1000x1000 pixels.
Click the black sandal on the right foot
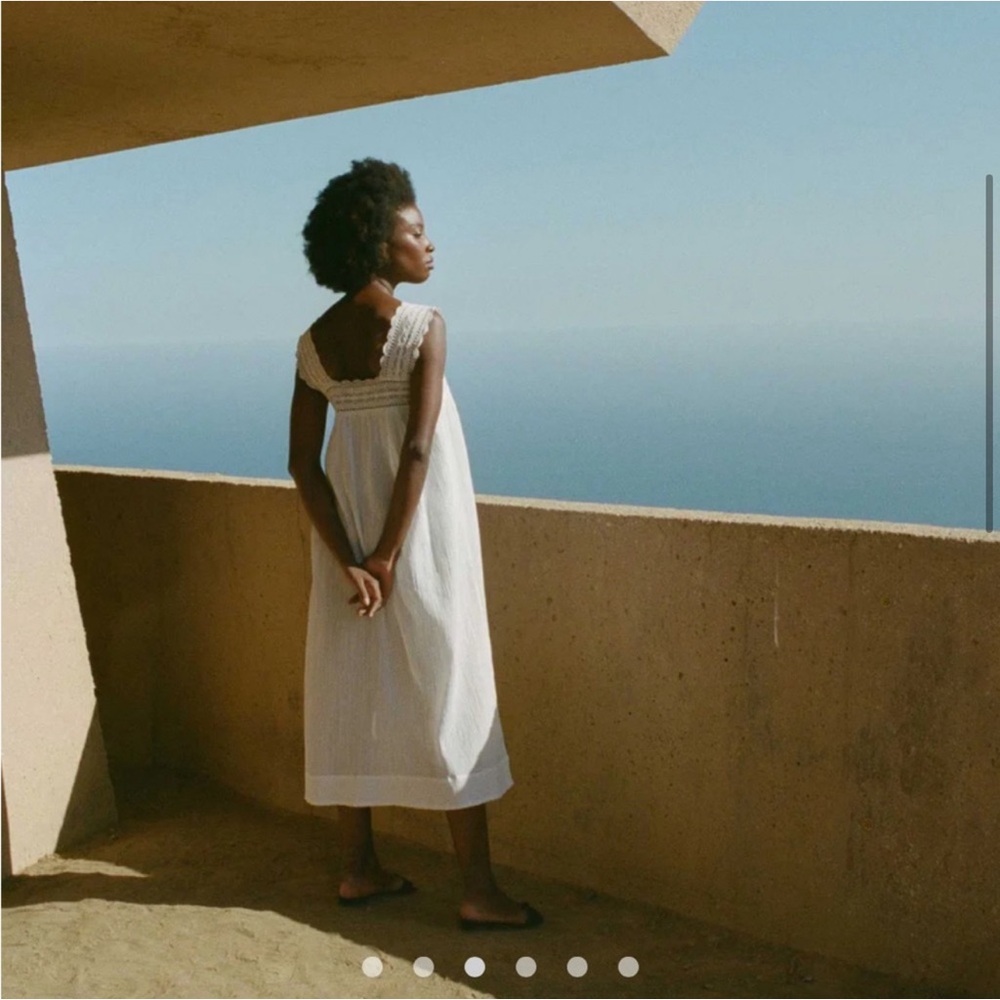(x=502, y=915)
